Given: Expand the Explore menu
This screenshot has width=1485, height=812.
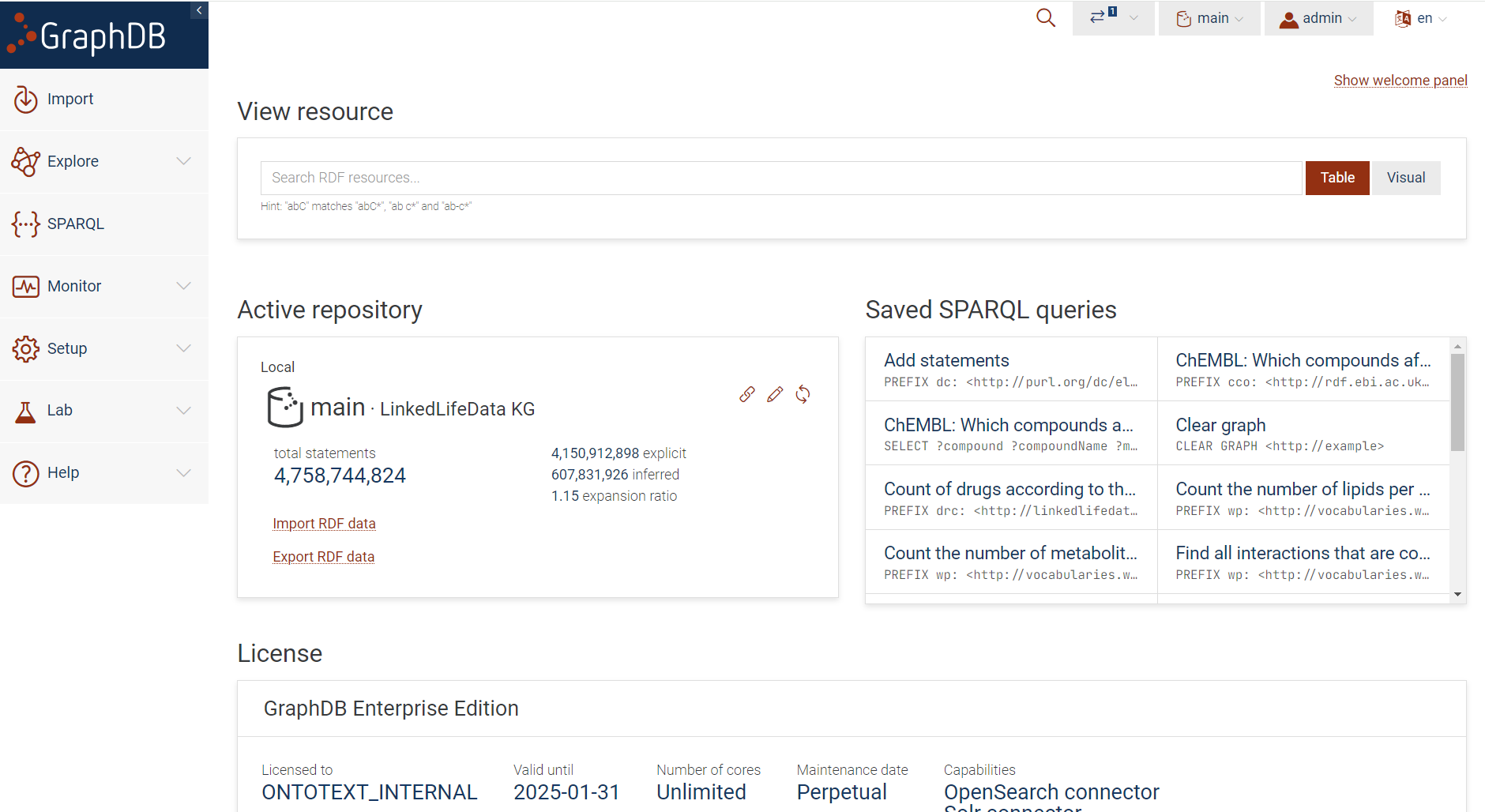Looking at the screenshot, I should point(104,161).
